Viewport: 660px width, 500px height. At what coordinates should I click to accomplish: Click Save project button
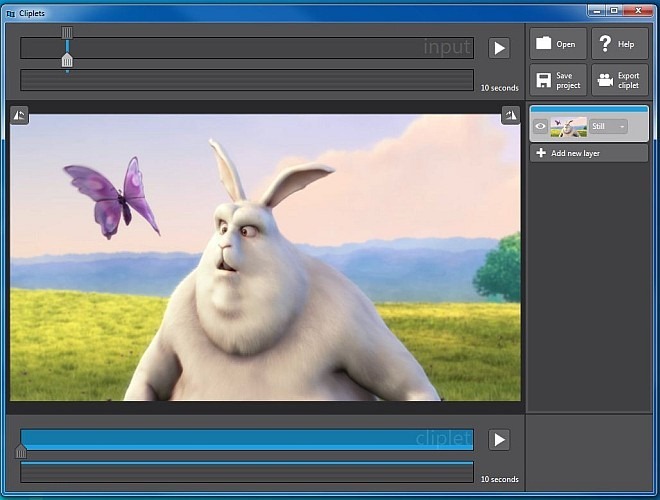point(557,80)
